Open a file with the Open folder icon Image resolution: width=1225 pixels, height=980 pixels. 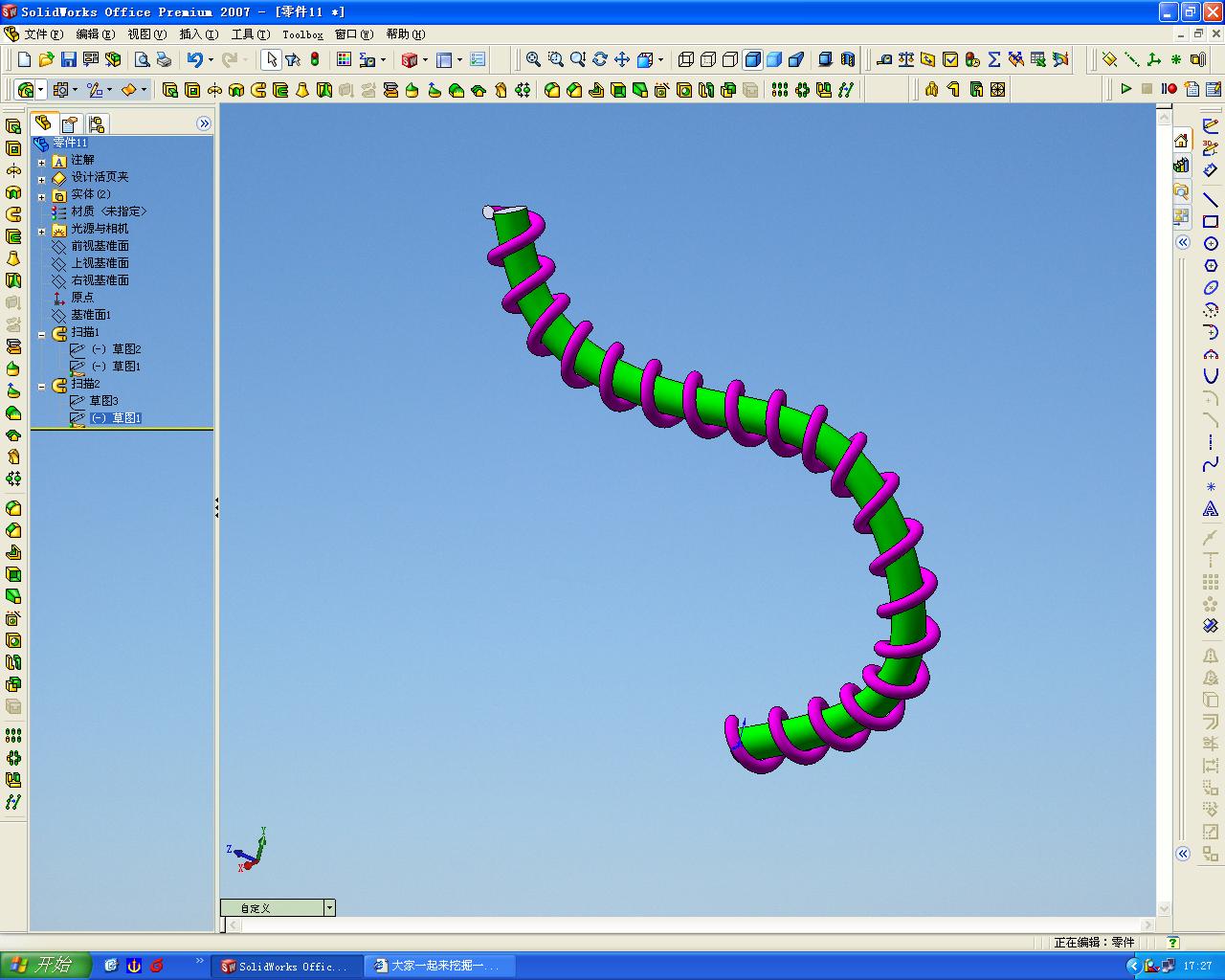46,59
